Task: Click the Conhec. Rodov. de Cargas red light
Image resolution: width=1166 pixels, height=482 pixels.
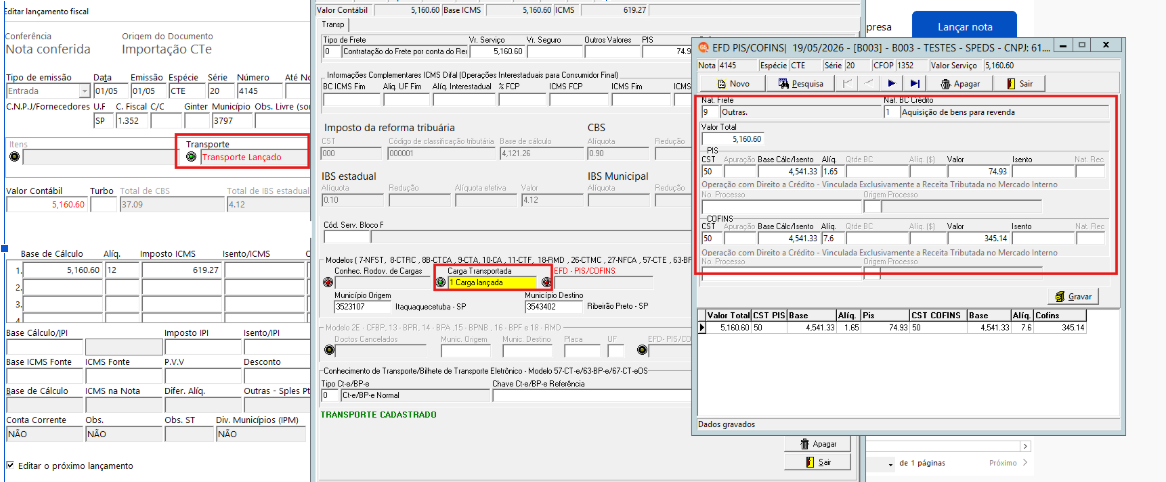Action: coord(329,283)
